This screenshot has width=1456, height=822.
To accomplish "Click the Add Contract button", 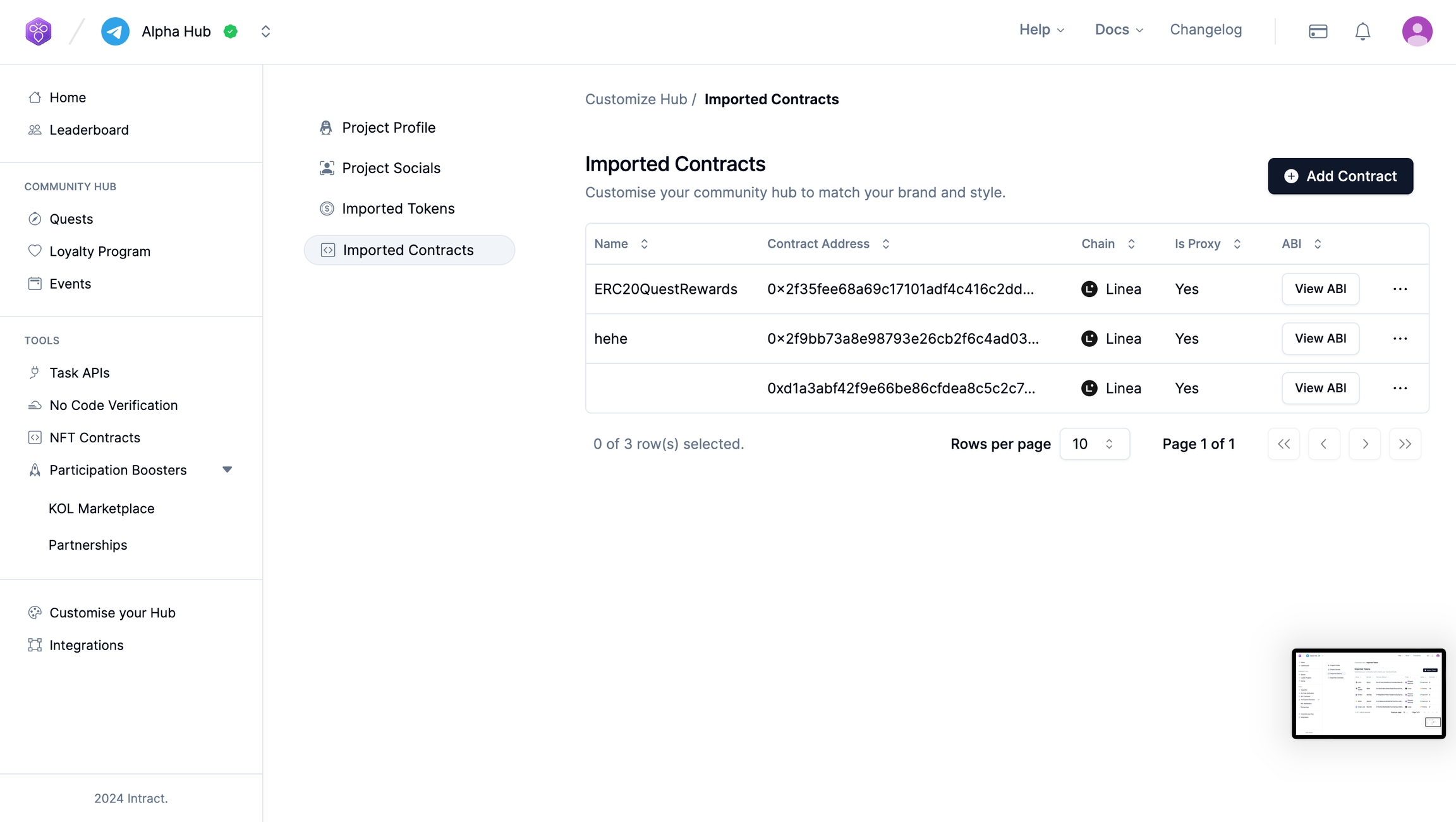I will pos(1340,176).
